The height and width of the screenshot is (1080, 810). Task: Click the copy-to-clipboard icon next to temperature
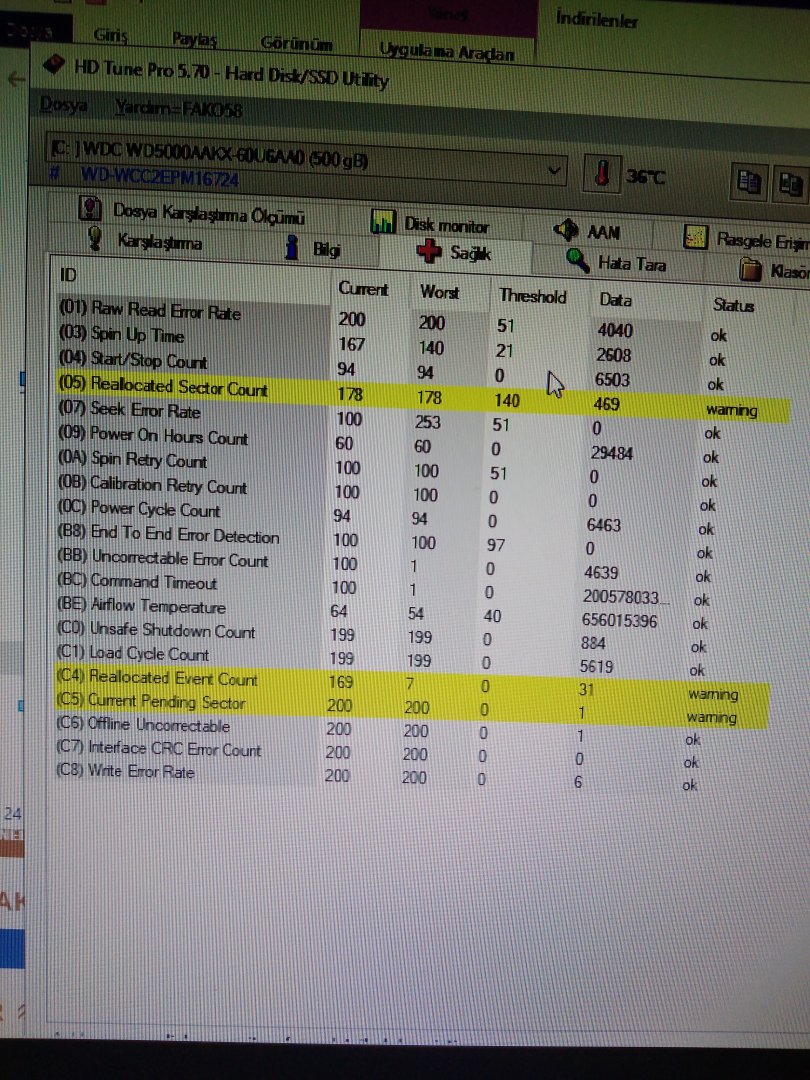coord(749,183)
